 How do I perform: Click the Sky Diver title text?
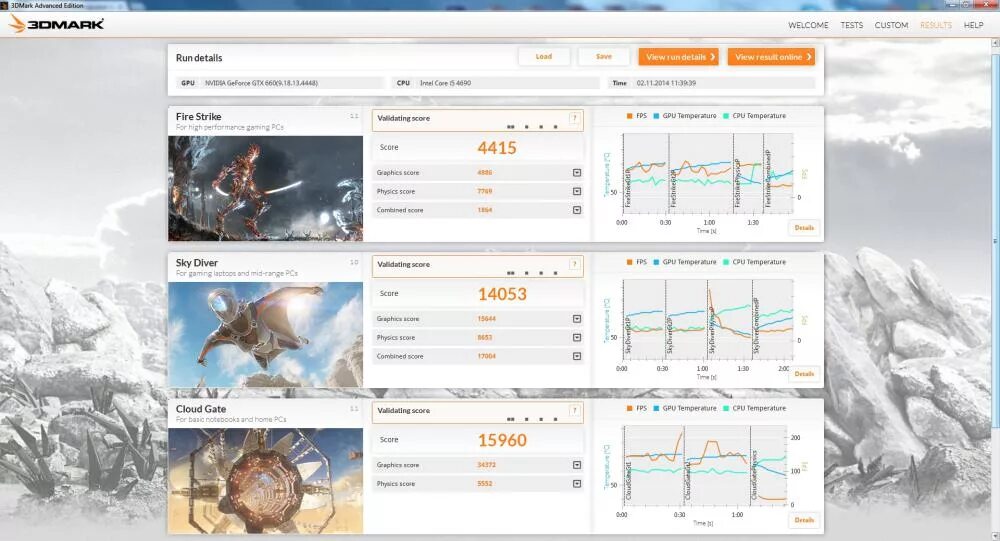(196, 263)
